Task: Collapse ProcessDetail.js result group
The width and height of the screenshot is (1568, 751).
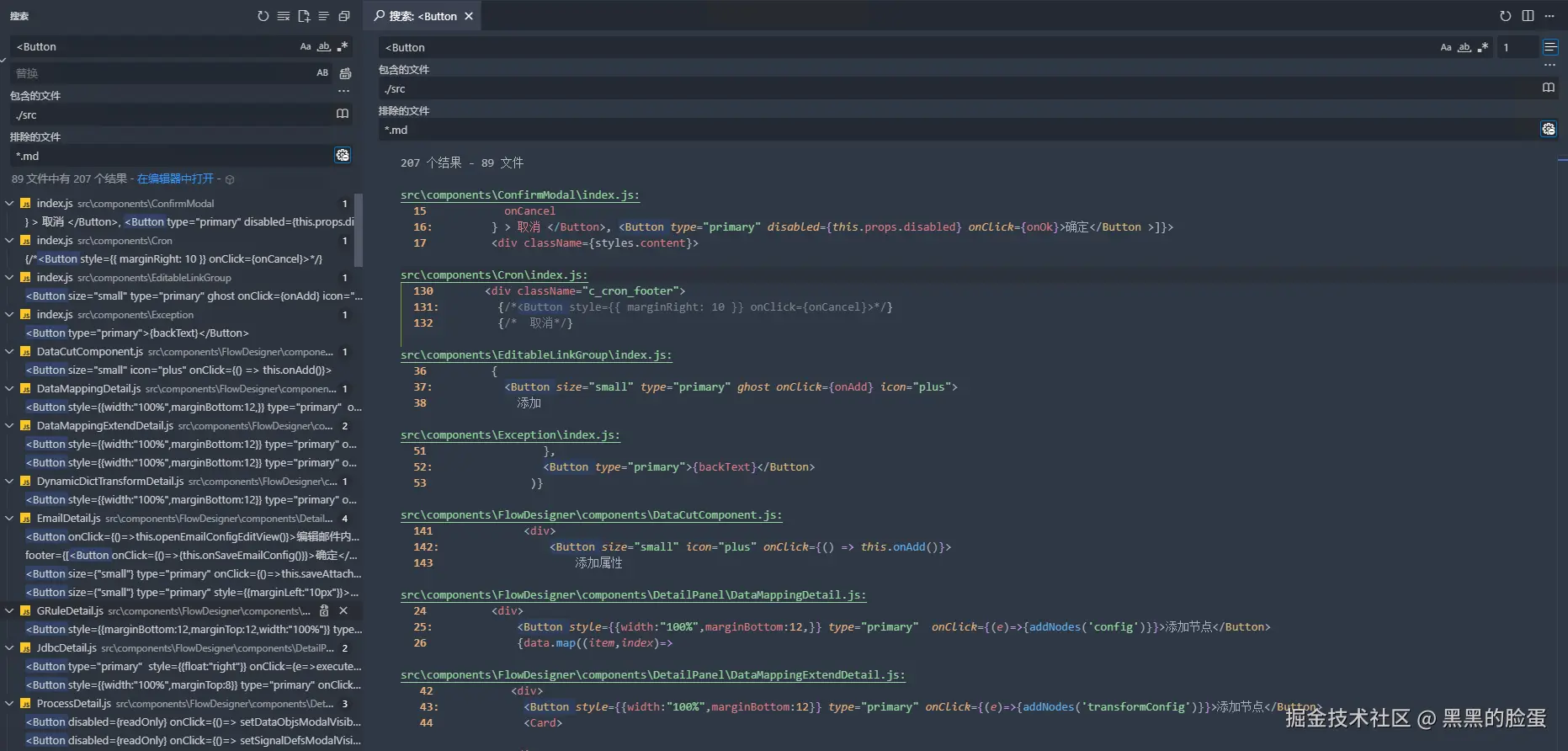Action: pyautogui.click(x=9, y=703)
